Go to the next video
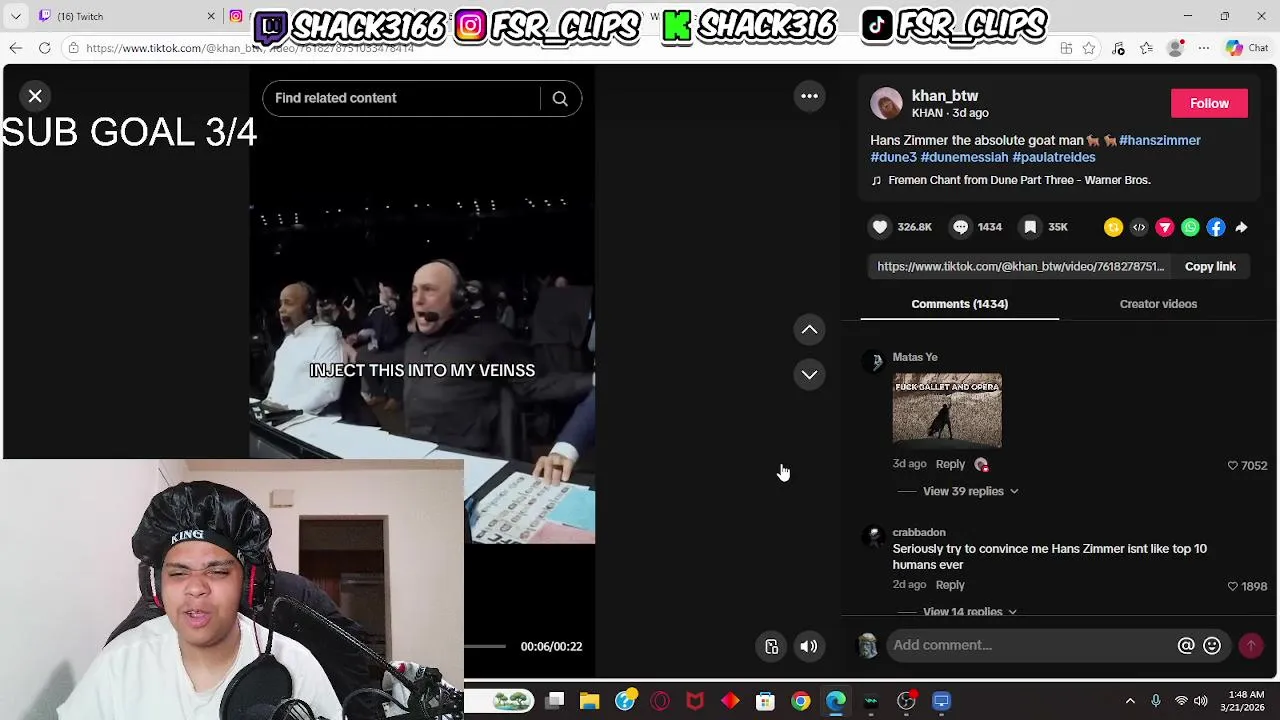 pos(810,374)
